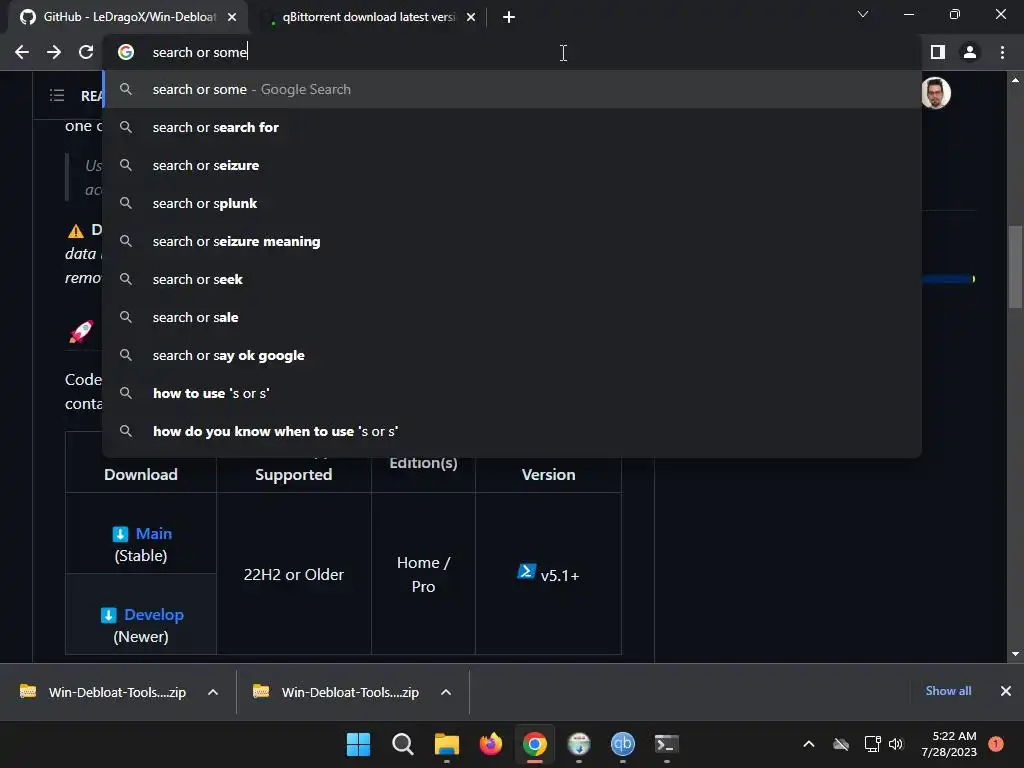Open qBittorrent from the taskbar
1024x768 pixels.
[622, 744]
